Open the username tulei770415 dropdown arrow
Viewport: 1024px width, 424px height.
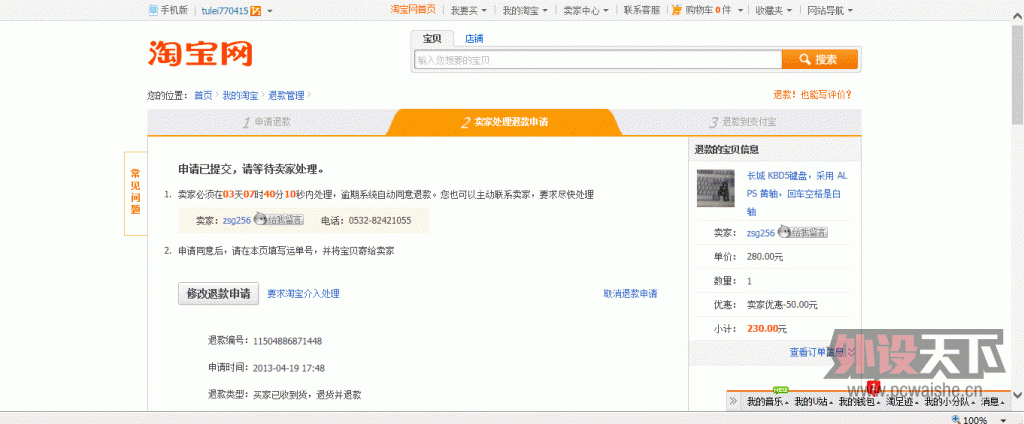click(270, 11)
